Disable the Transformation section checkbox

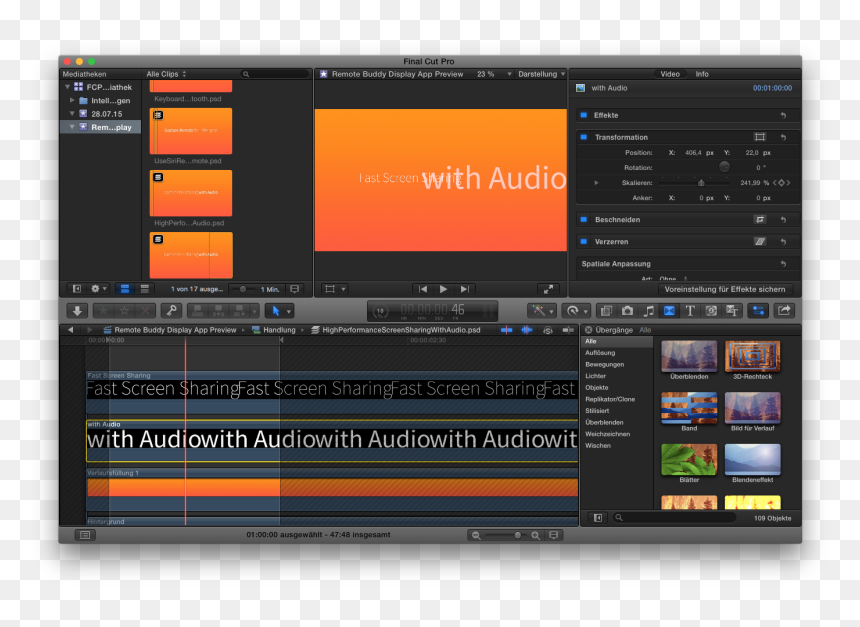pyautogui.click(x=584, y=137)
